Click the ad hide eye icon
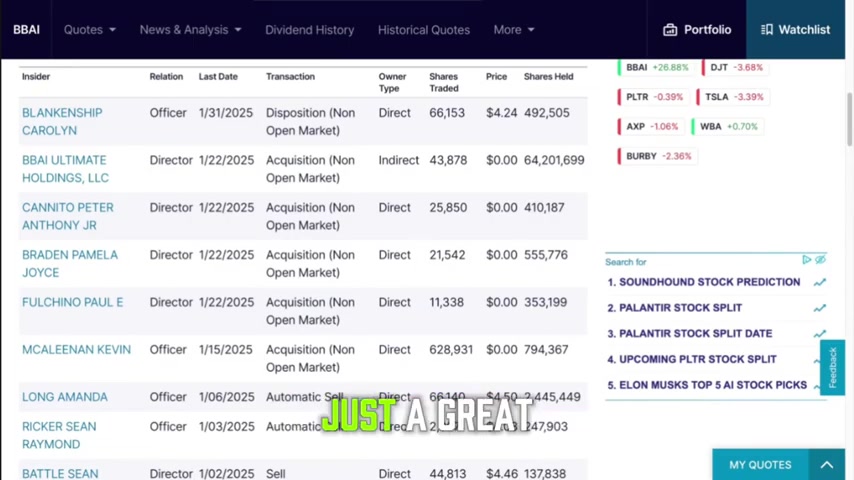 pyautogui.click(x=820, y=260)
